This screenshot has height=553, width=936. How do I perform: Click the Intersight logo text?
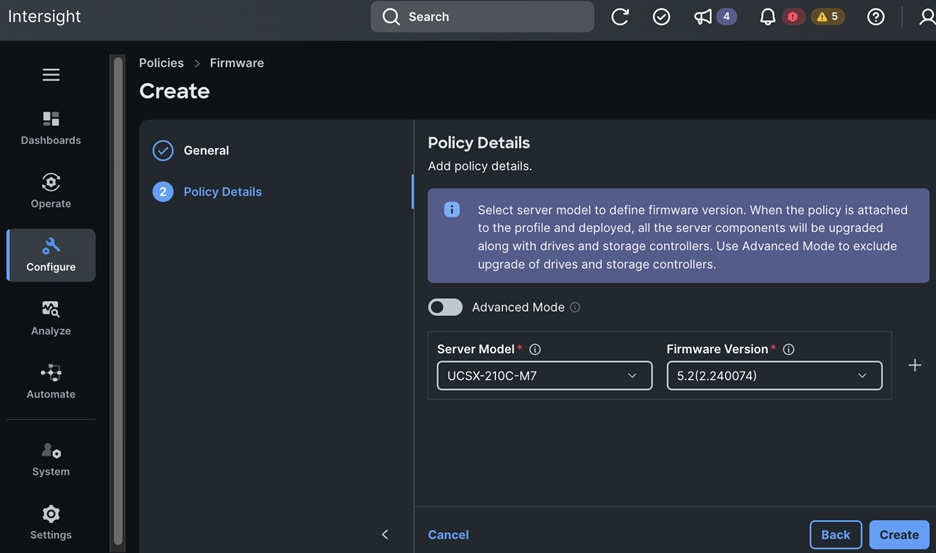click(x=44, y=17)
